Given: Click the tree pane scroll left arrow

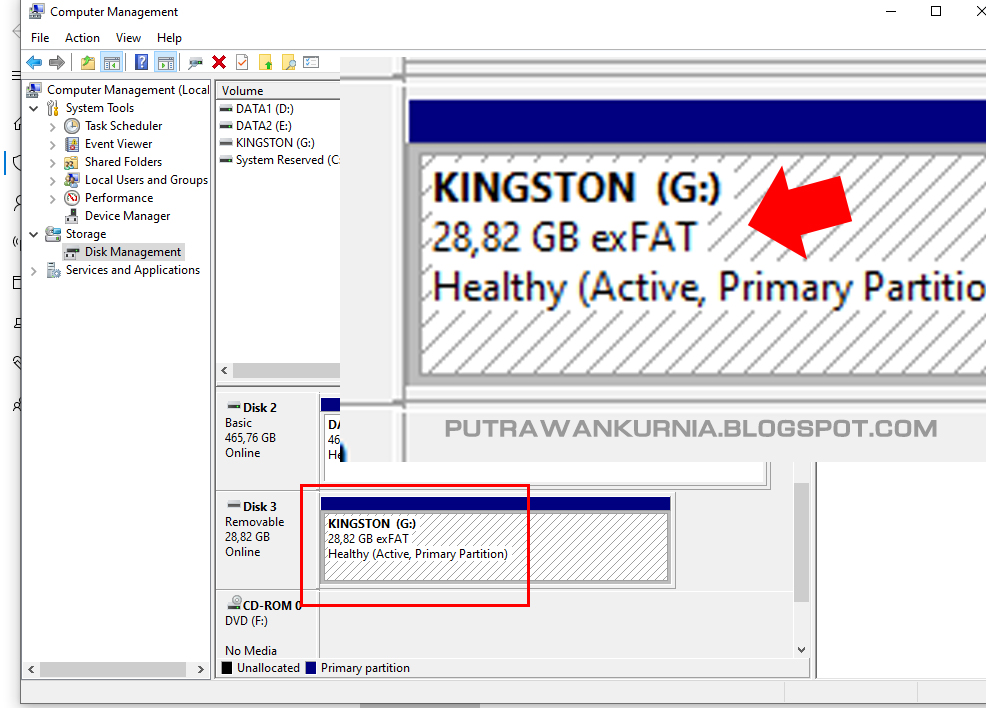Looking at the screenshot, I should (x=31, y=670).
